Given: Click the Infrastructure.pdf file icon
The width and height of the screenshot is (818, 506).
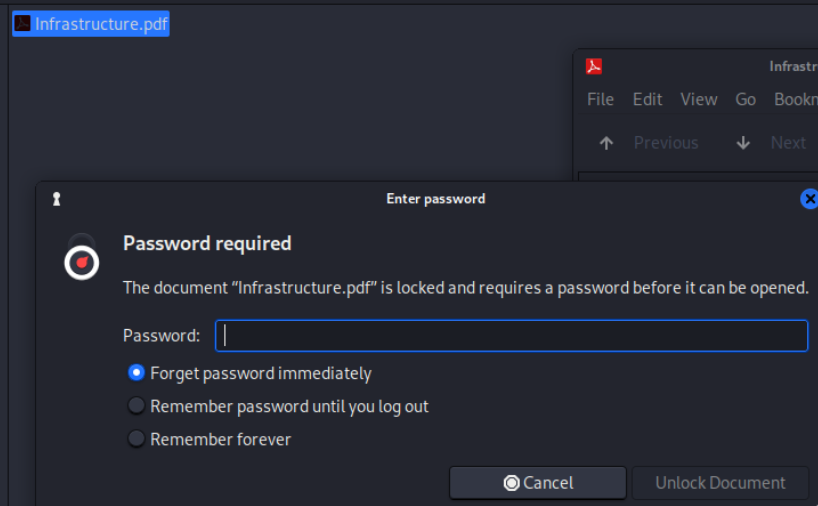Looking at the screenshot, I should [22, 24].
